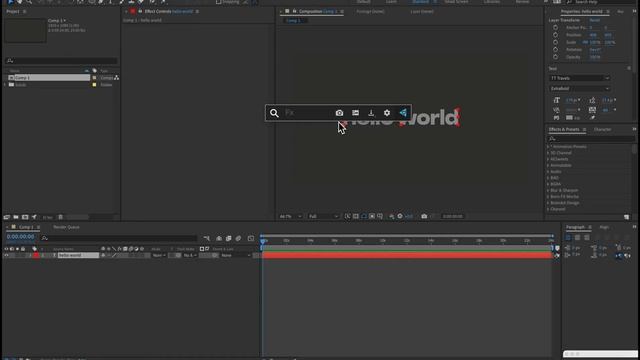Toggle the Snapping checkbox in toolbar
Viewport: 640px width, 360px height.
[x=218, y=2]
